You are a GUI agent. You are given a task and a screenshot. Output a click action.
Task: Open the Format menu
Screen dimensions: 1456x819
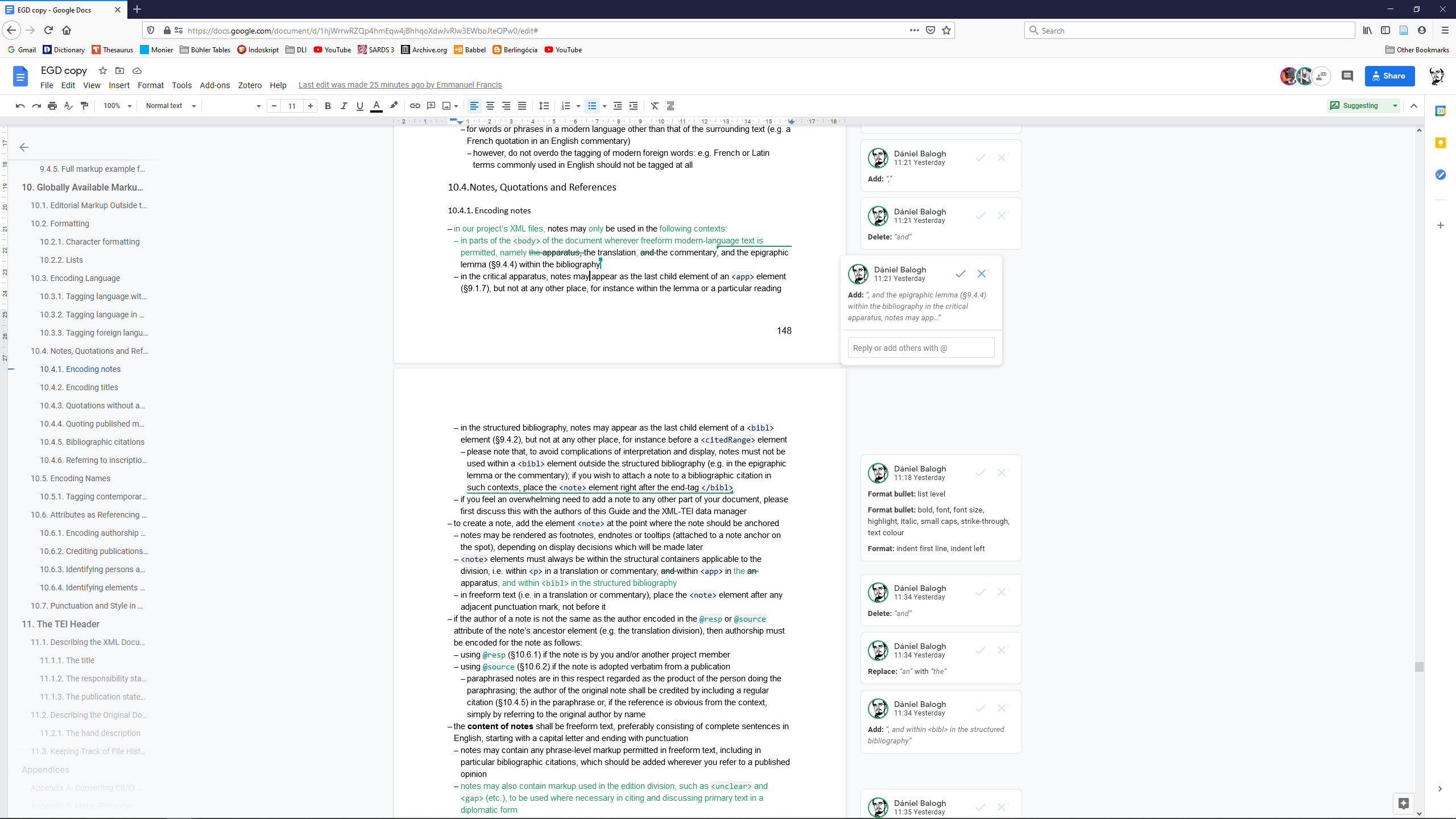pyautogui.click(x=150, y=85)
